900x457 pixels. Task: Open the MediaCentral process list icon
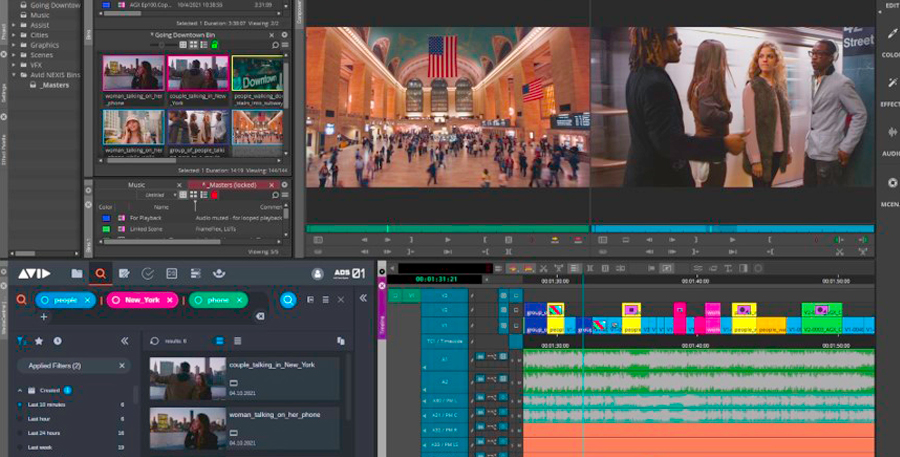[x=195, y=274]
